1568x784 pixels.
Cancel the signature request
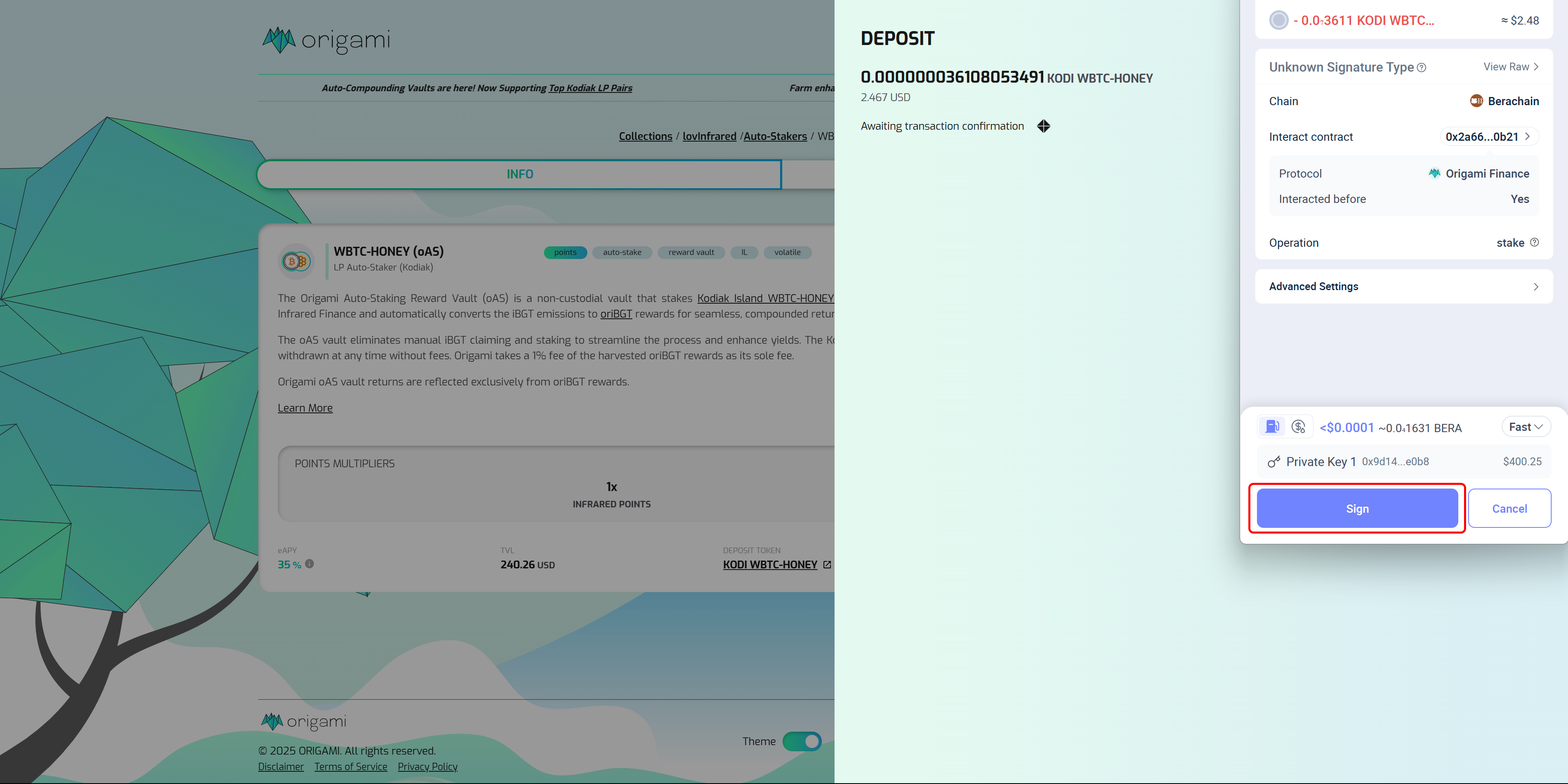(x=1509, y=508)
